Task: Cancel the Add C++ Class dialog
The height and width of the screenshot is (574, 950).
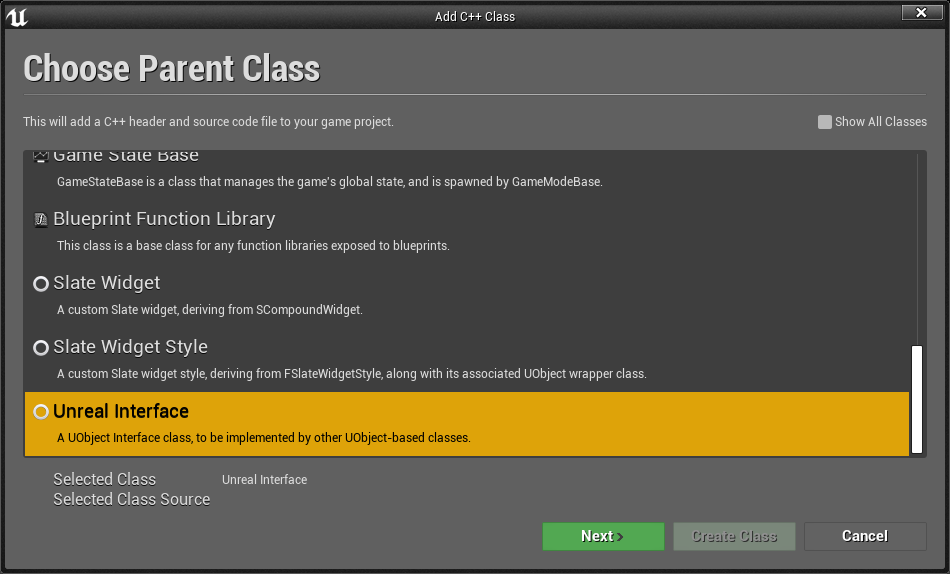Action: pyautogui.click(x=865, y=536)
